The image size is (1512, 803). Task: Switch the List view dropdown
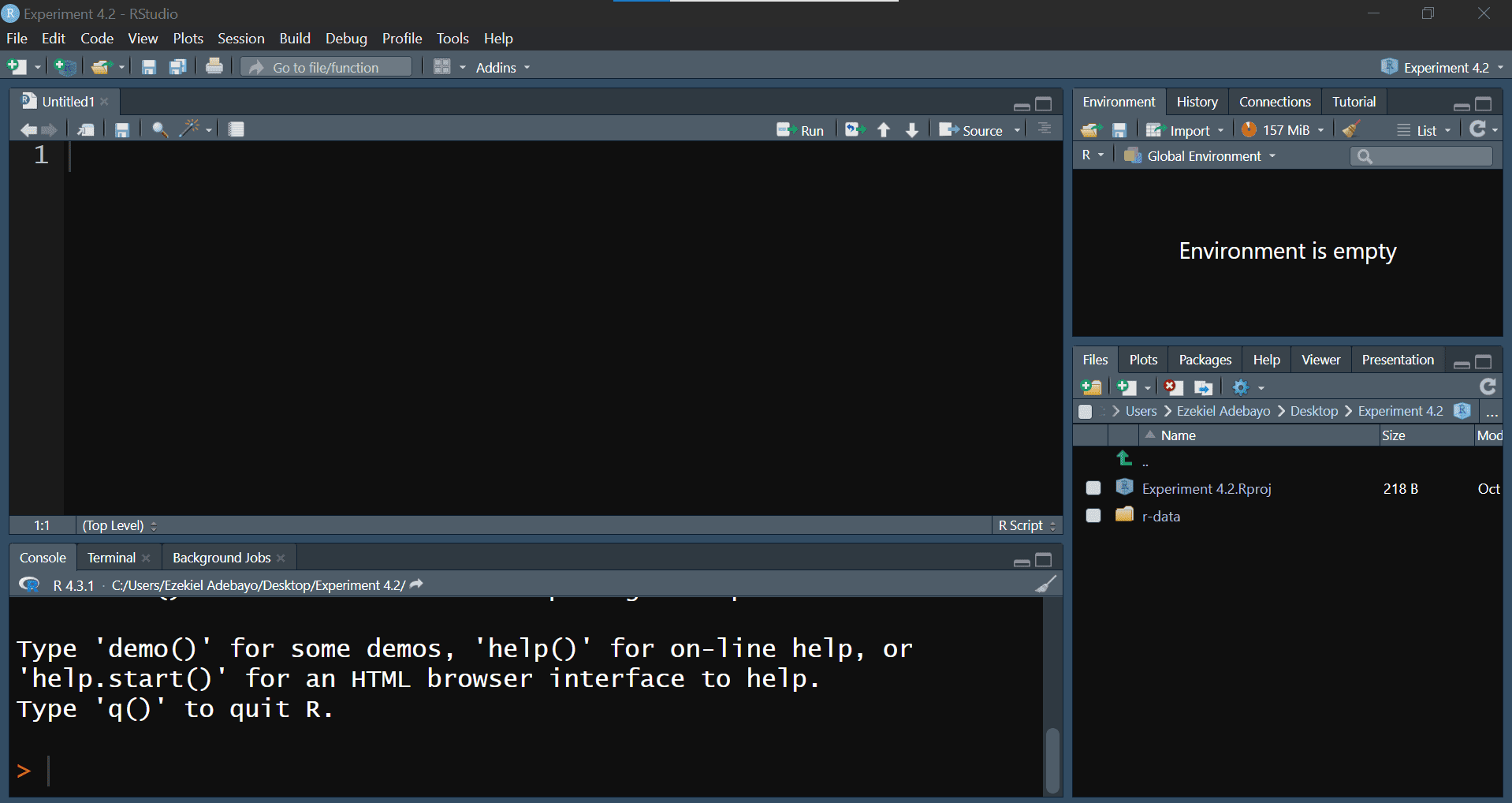pyautogui.click(x=1424, y=130)
